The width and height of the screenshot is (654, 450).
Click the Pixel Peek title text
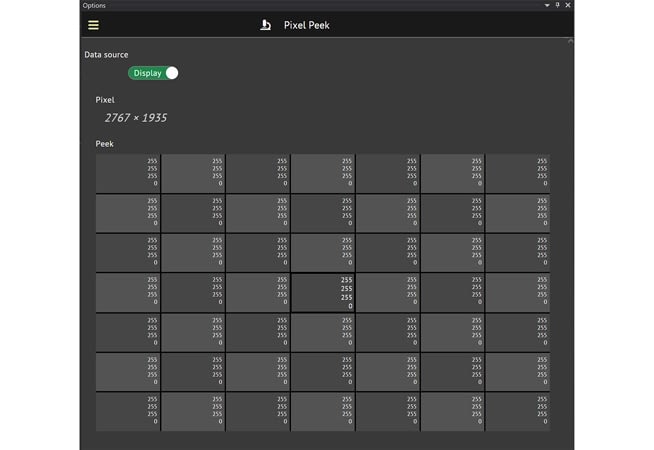(309, 25)
